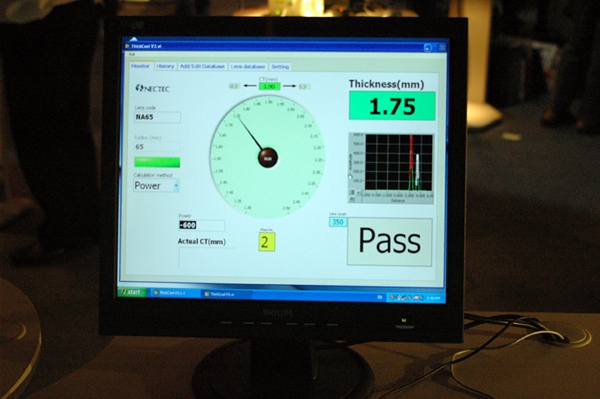Click the system tray icons near the clock

pyautogui.click(x=407, y=297)
